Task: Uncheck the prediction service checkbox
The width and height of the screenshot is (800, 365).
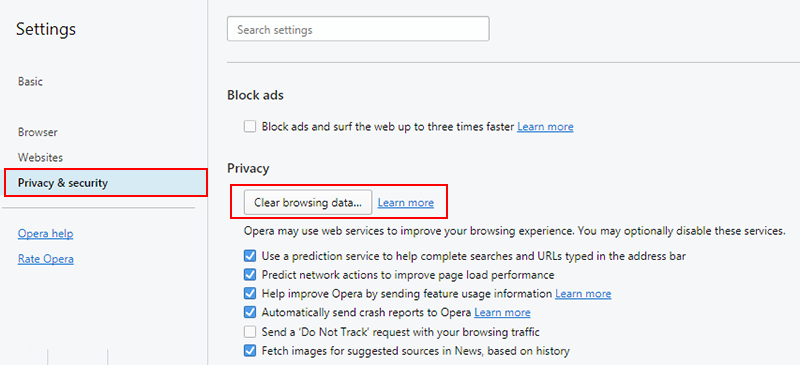Action: click(x=250, y=256)
